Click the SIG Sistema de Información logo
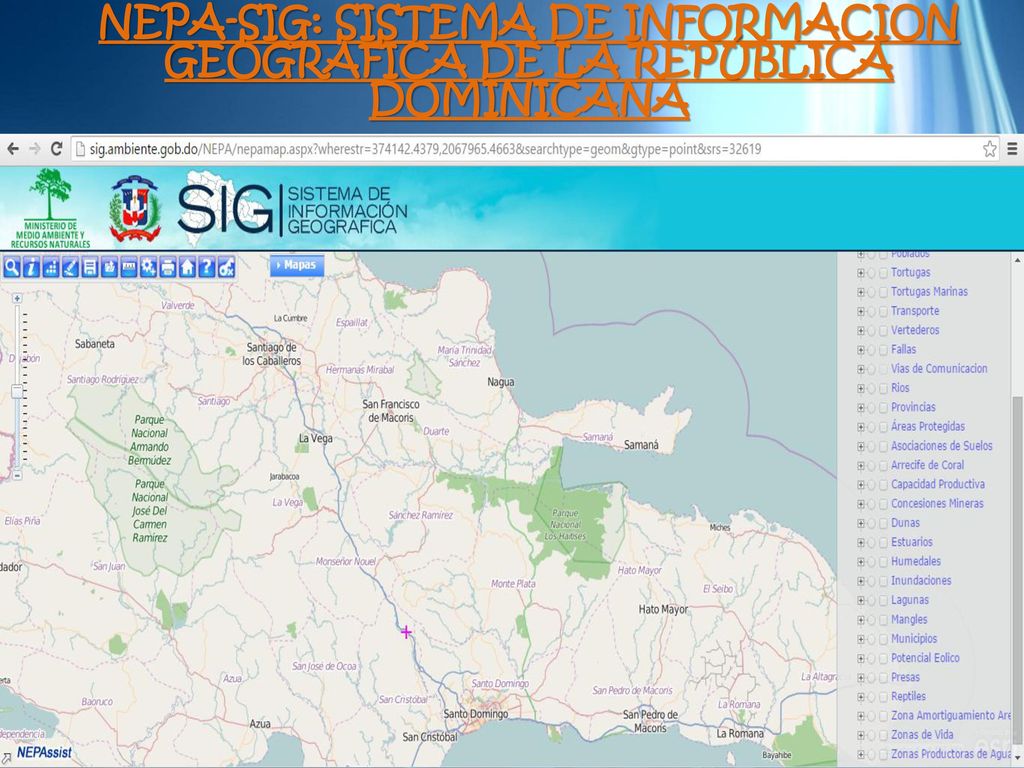 (293, 209)
